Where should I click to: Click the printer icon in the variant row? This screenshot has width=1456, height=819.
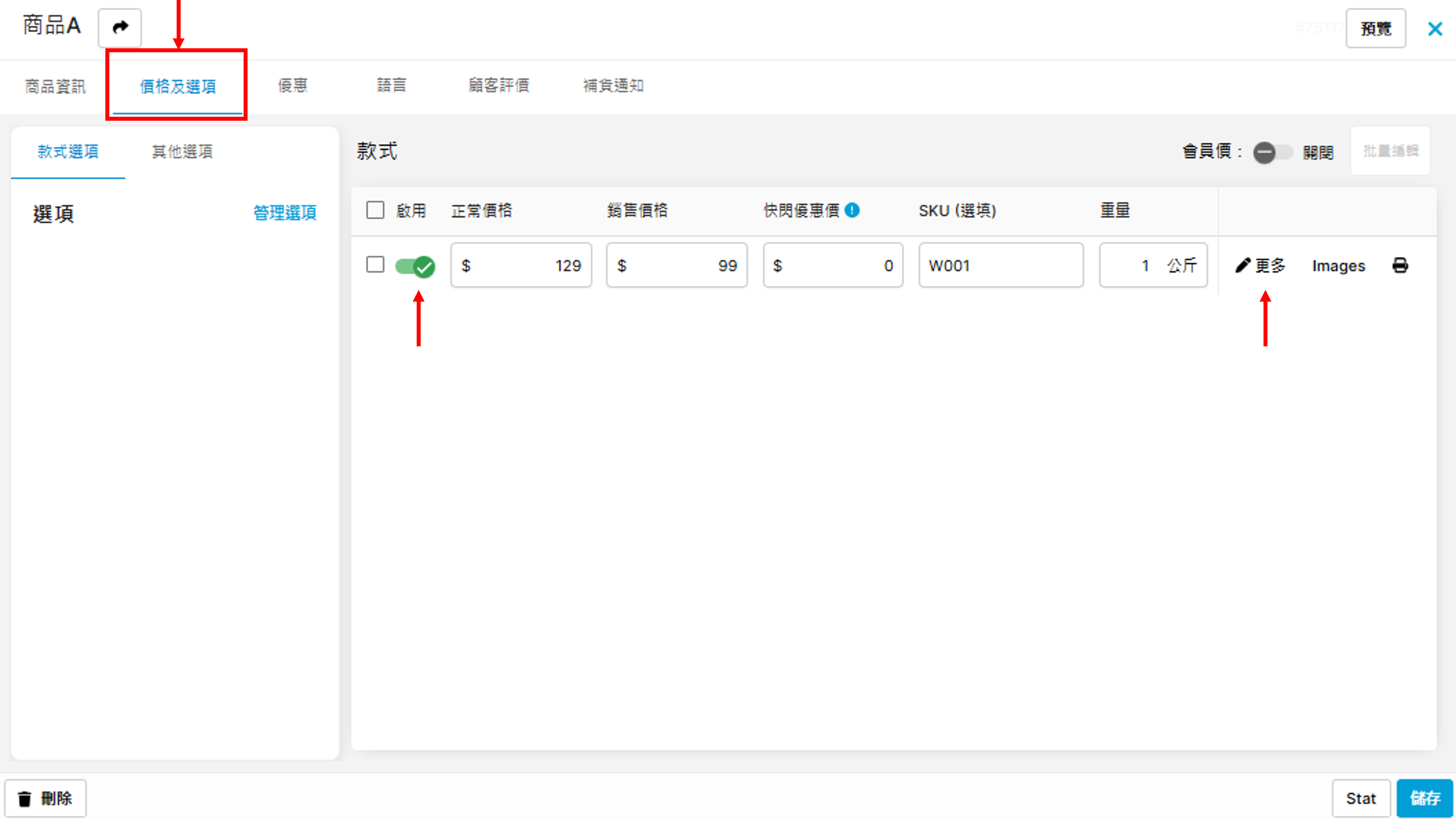[1400, 266]
